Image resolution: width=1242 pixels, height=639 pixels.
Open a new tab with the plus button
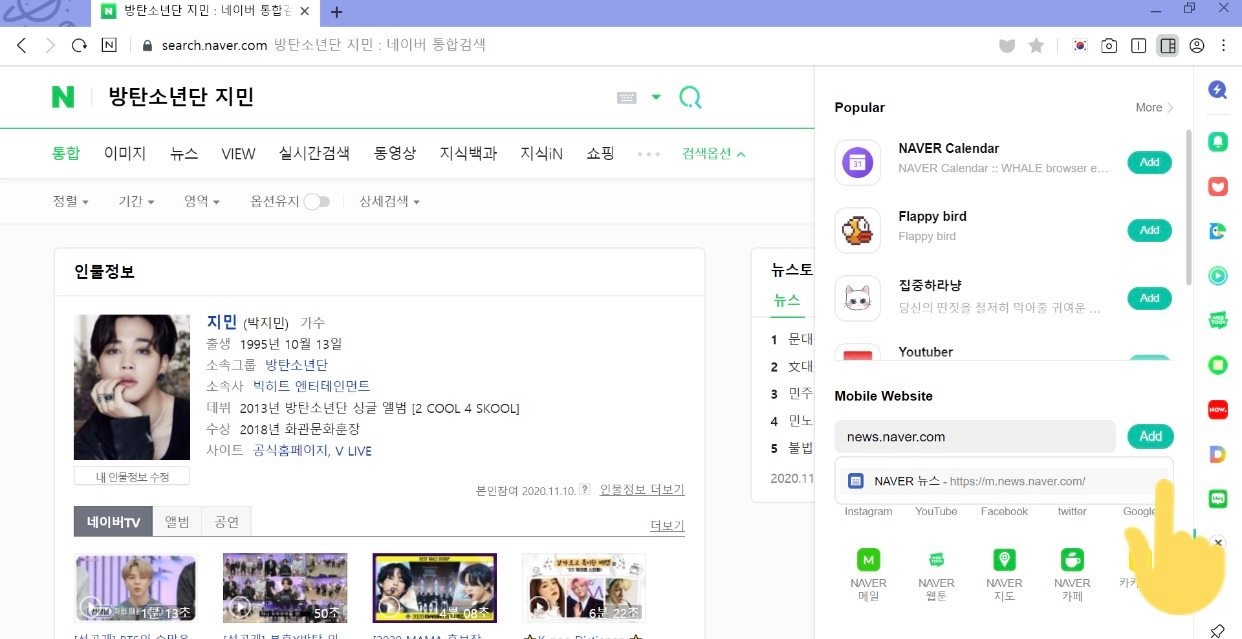pos(337,12)
